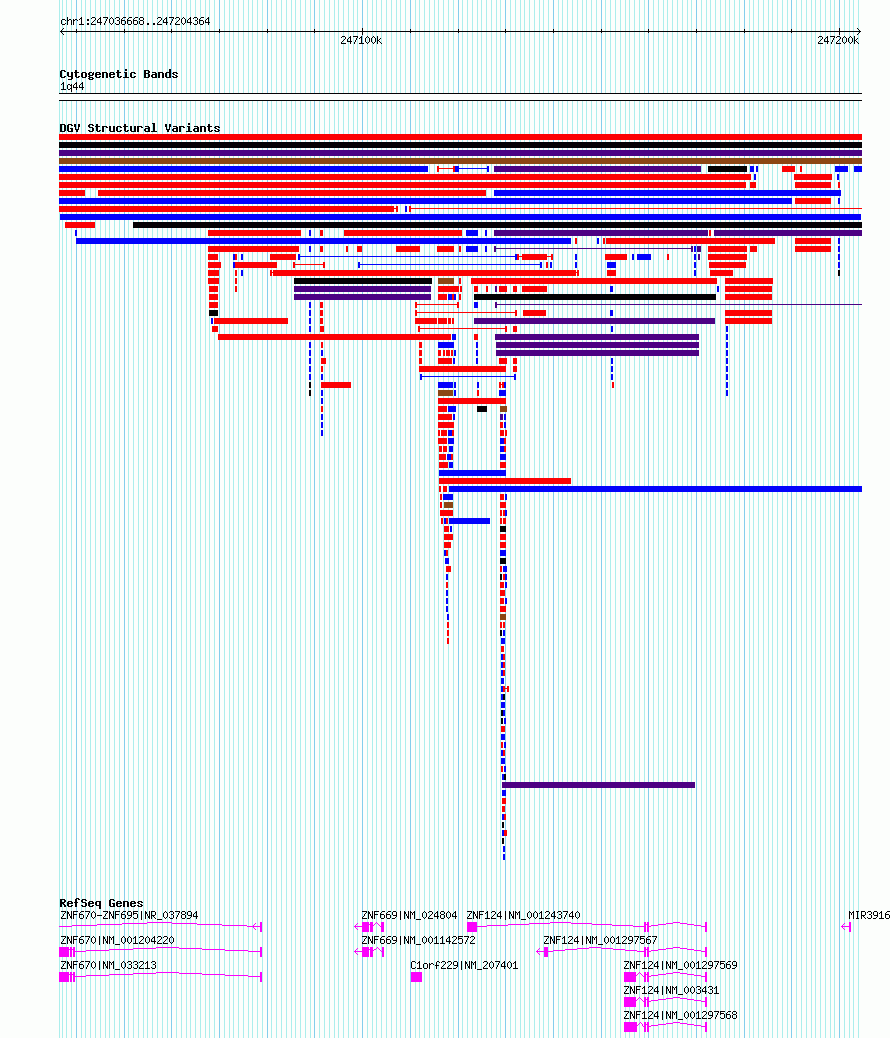890x1038 pixels.
Task: Open the ZNF124|NM_003431 gene label
Action: coord(671,990)
